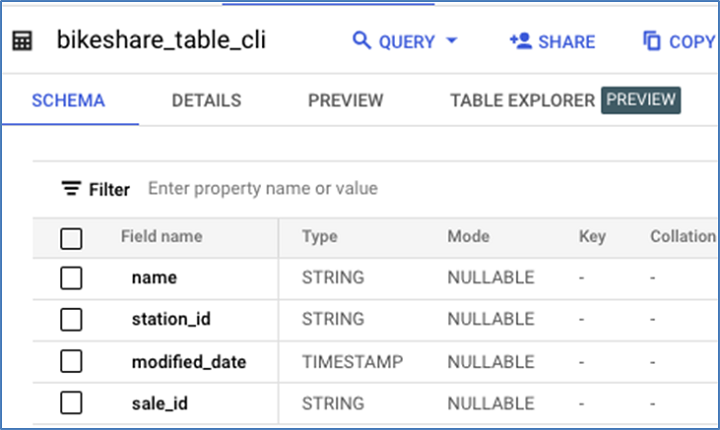Switch to the Schema tab
Image resolution: width=720 pixels, height=430 pixels.
[x=68, y=101]
